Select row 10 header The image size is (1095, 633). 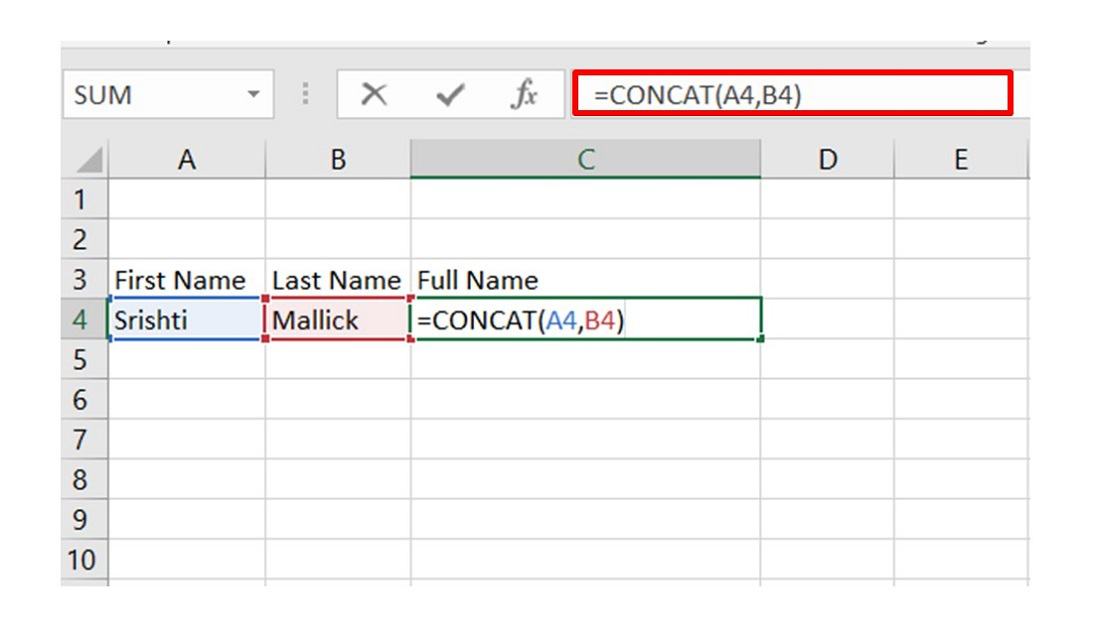pos(82,559)
